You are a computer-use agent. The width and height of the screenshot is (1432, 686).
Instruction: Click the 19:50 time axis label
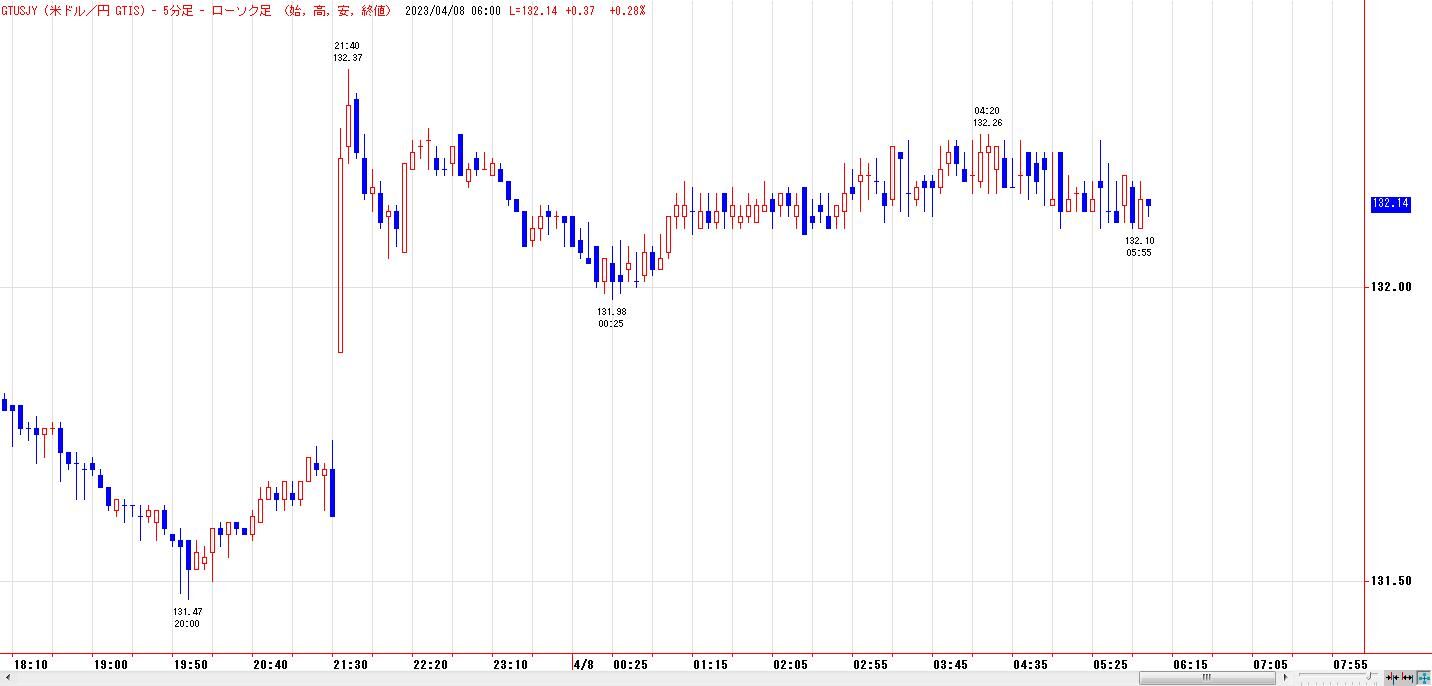click(x=191, y=664)
